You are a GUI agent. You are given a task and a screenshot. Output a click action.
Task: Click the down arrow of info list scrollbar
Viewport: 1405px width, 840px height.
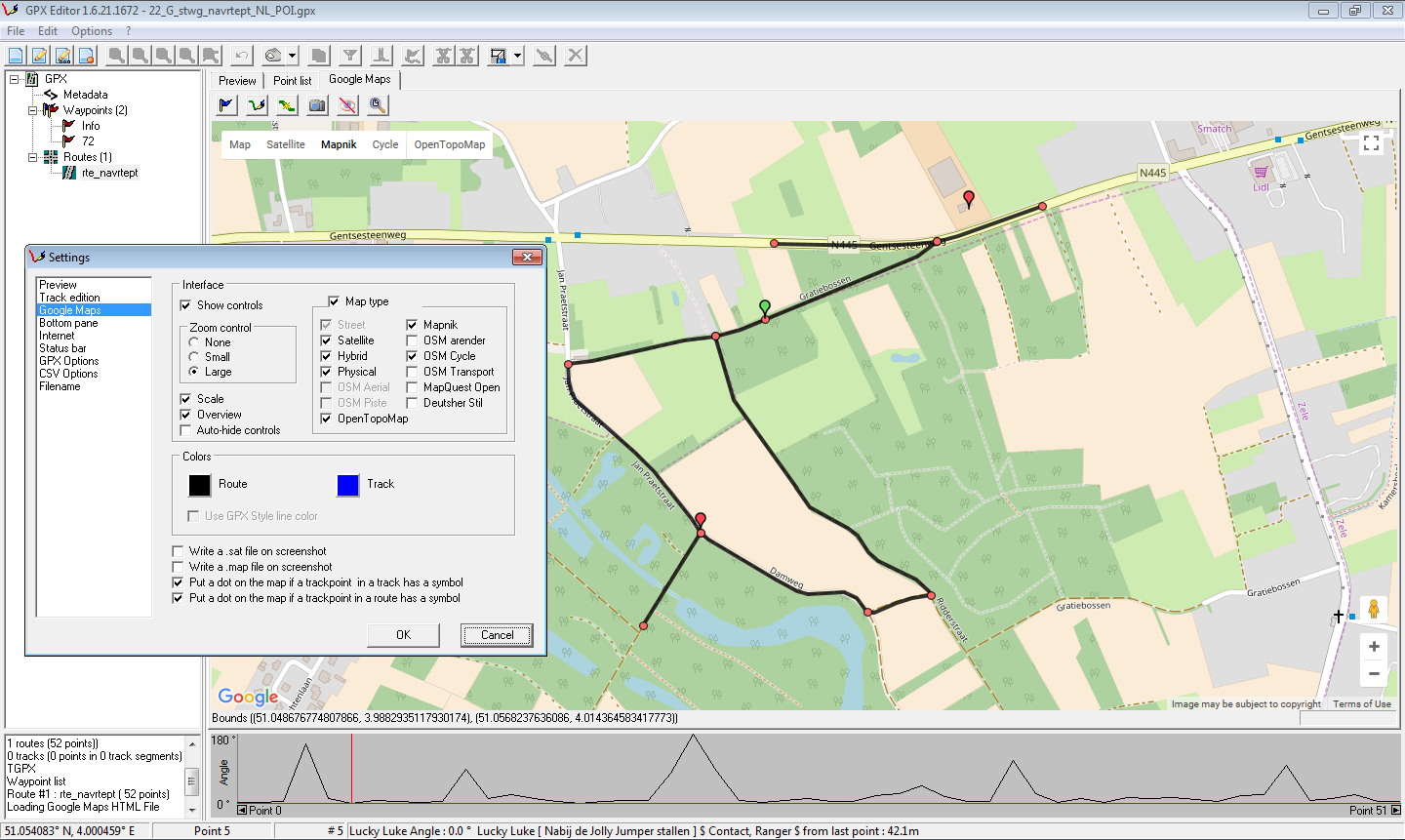click(192, 810)
